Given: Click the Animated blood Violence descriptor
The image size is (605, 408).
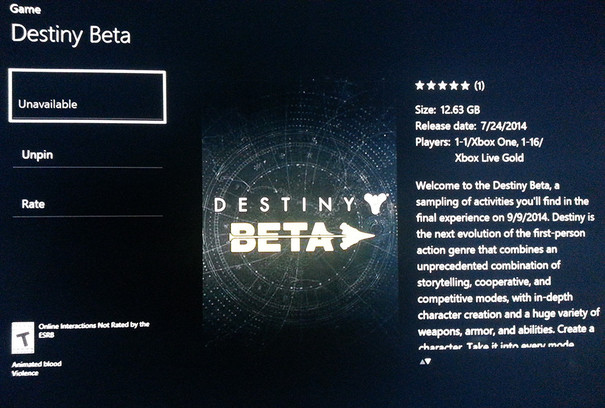Looking at the screenshot, I should [x=36, y=368].
